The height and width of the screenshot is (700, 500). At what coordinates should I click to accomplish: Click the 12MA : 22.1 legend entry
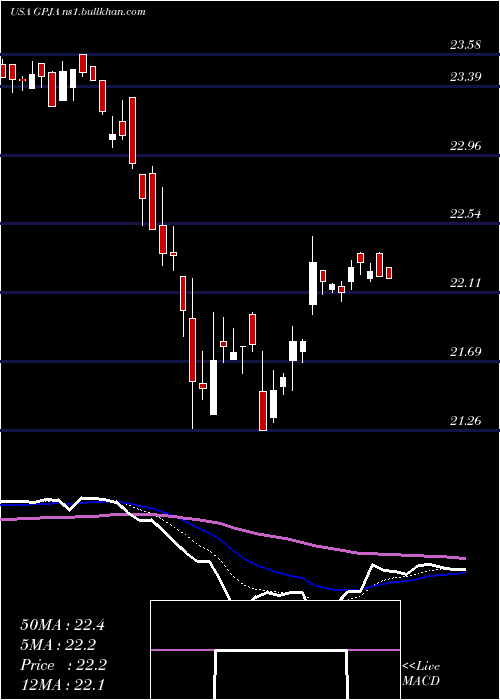tap(62, 685)
